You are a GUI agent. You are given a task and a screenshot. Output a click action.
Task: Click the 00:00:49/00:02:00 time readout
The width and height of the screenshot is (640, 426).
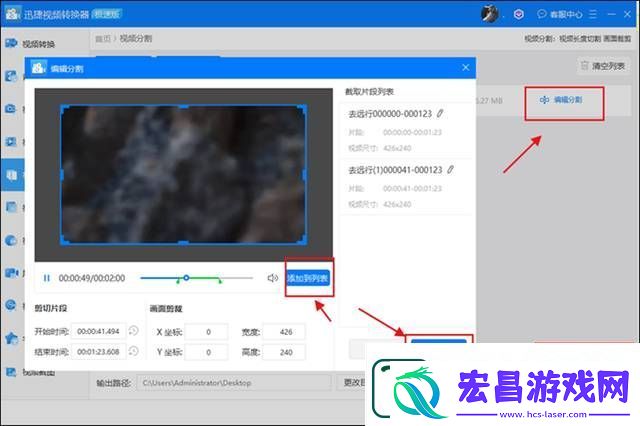click(92, 278)
